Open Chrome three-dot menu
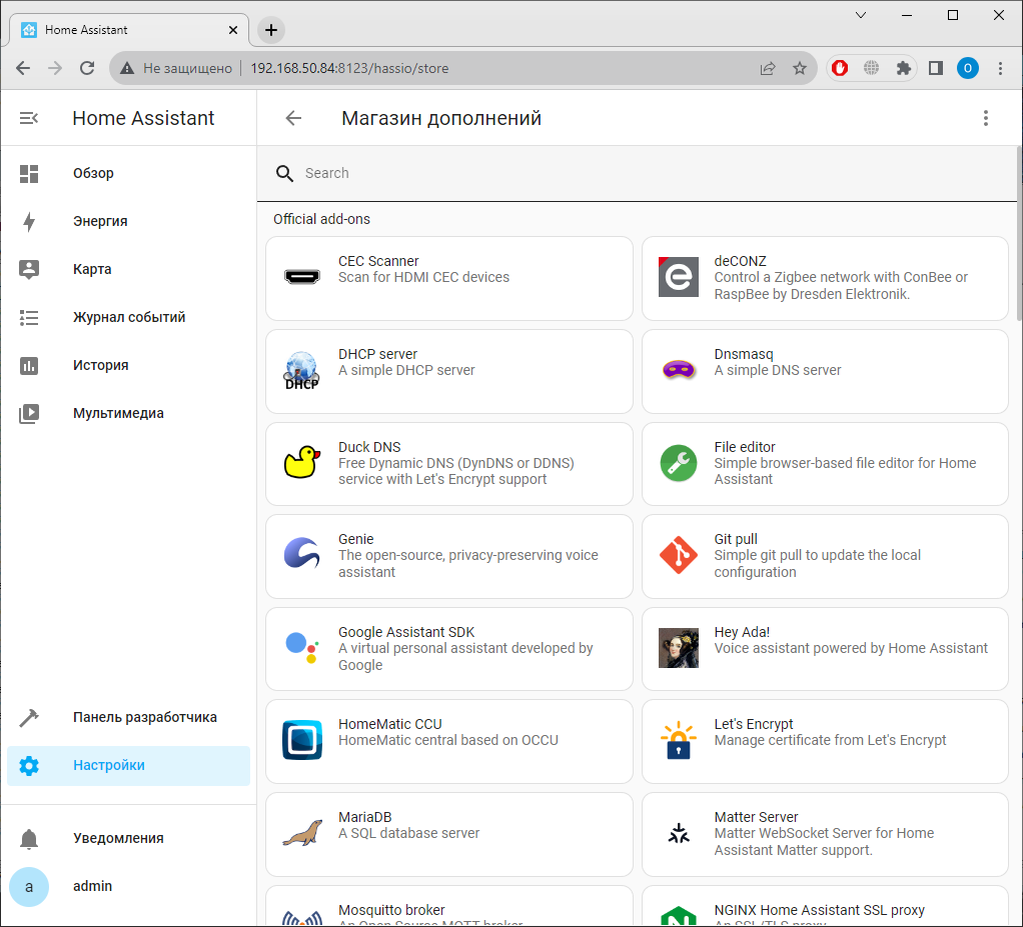Viewport: 1023px width, 927px height. pyautogui.click(x=1000, y=68)
